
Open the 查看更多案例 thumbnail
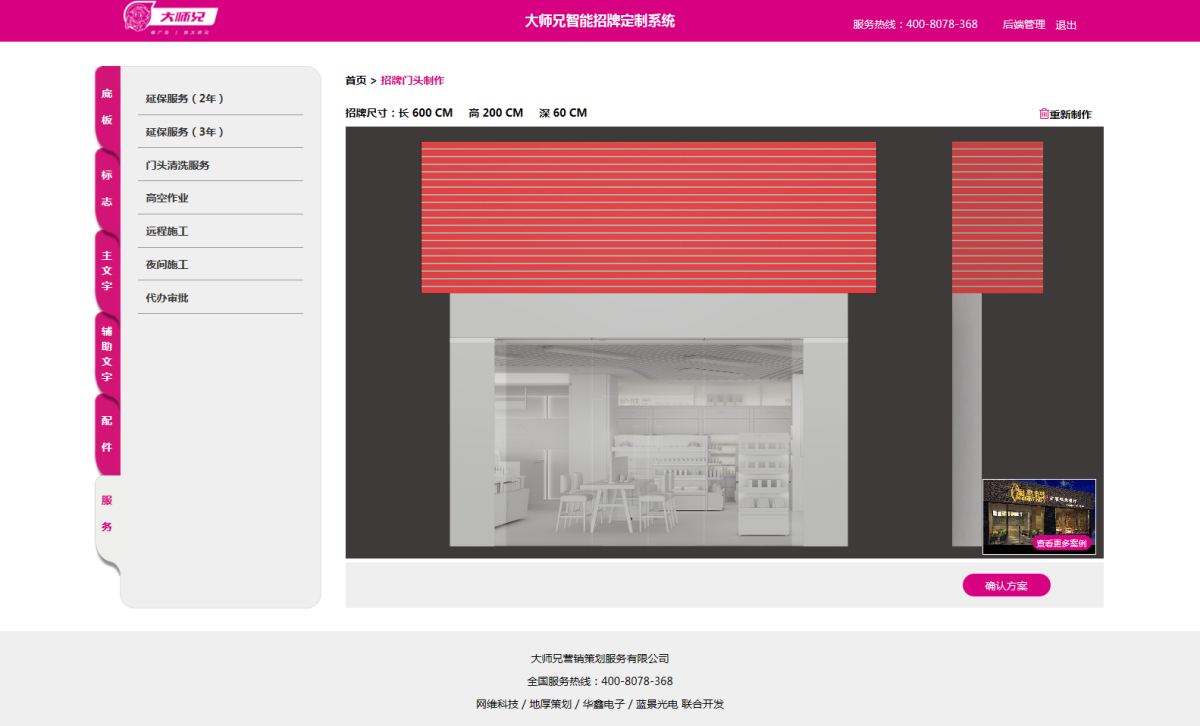click(x=1039, y=517)
